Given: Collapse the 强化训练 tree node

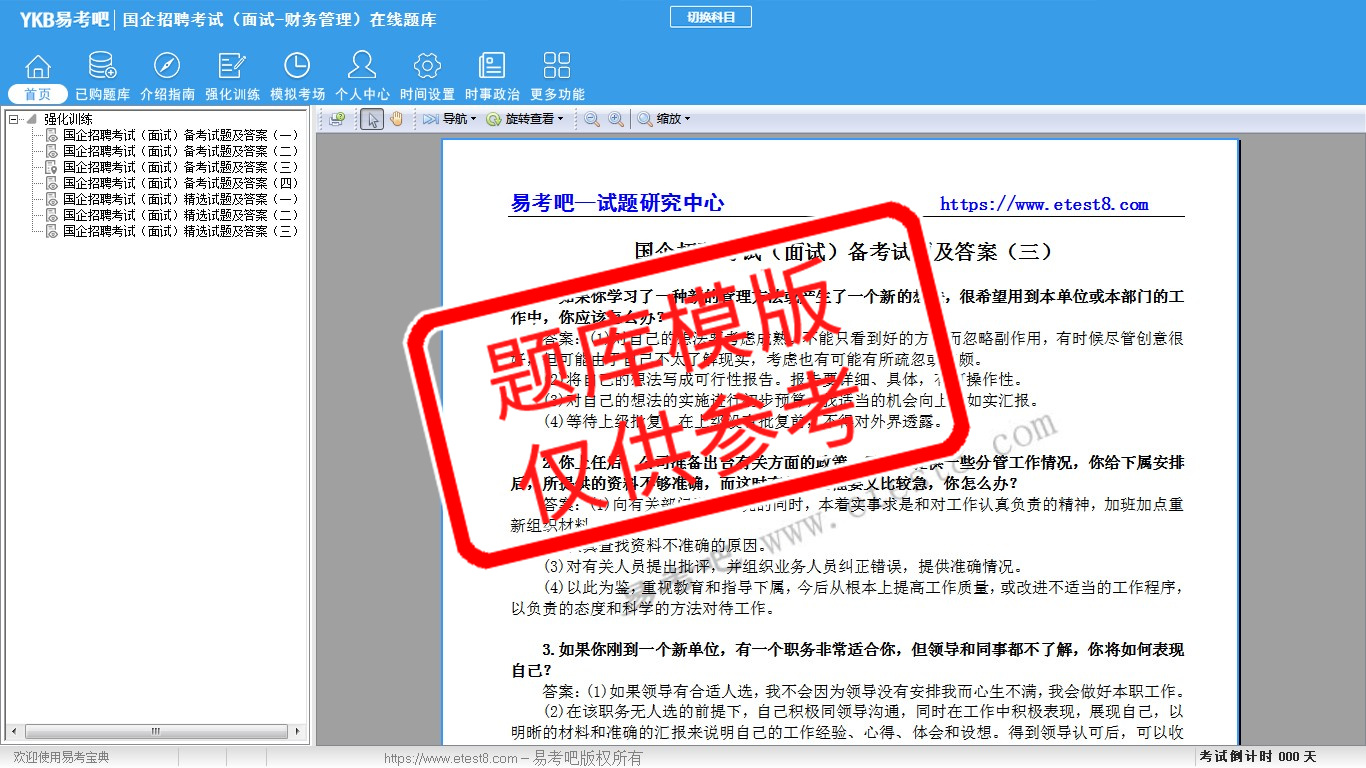Looking at the screenshot, I should (14, 119).
